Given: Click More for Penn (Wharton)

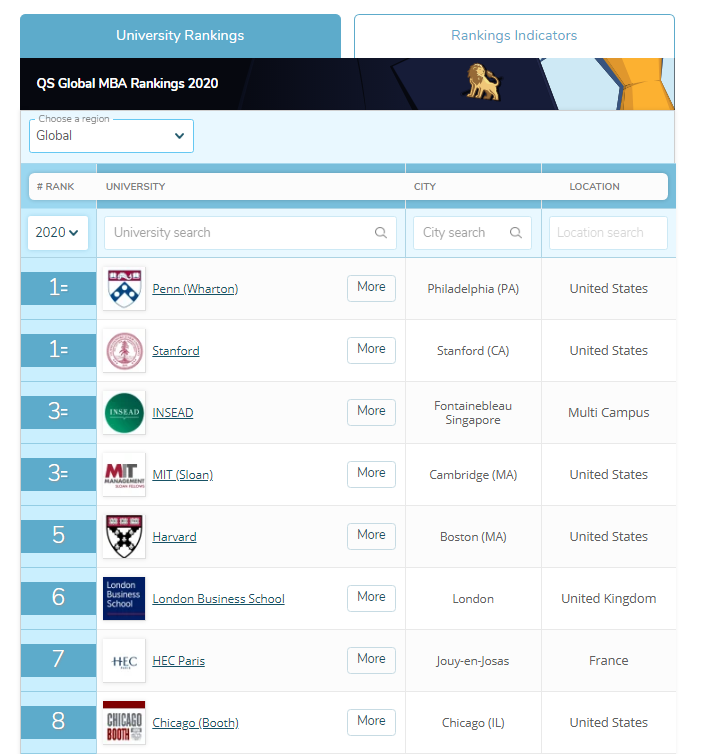Looking at the screenshot, I should (x=371, y=288).
